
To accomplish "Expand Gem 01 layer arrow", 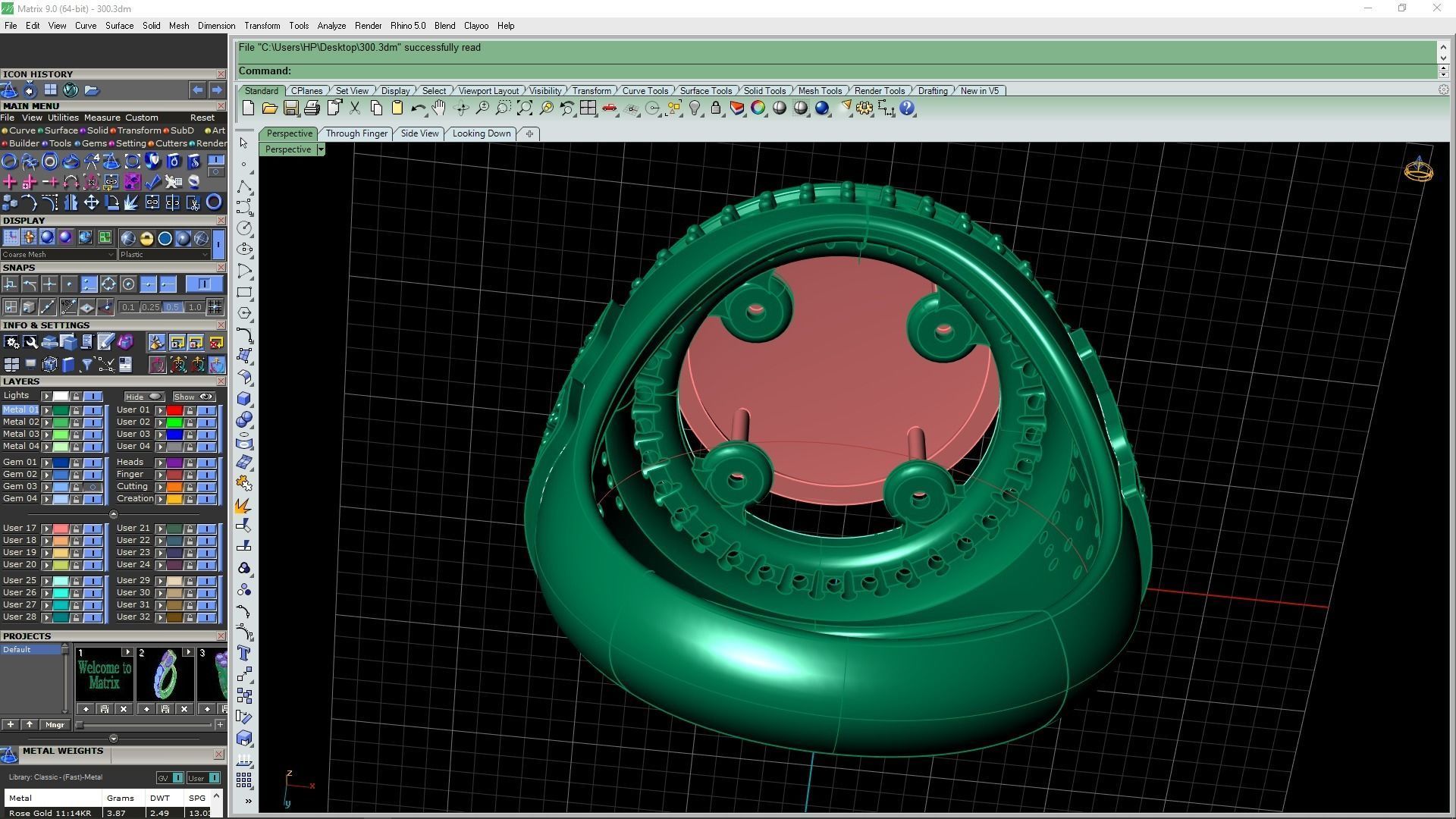I will [x=46, y=463].
